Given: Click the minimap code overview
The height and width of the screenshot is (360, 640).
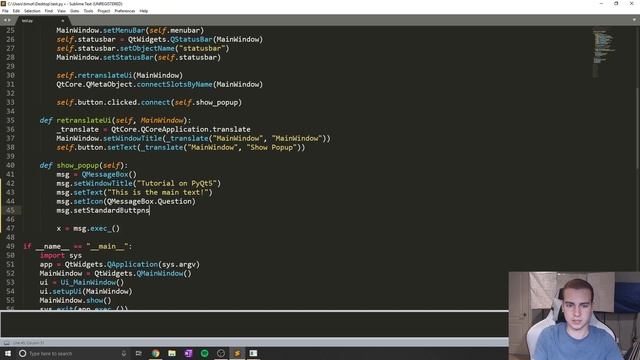Looking at the screenshot, I should [604, 51].
